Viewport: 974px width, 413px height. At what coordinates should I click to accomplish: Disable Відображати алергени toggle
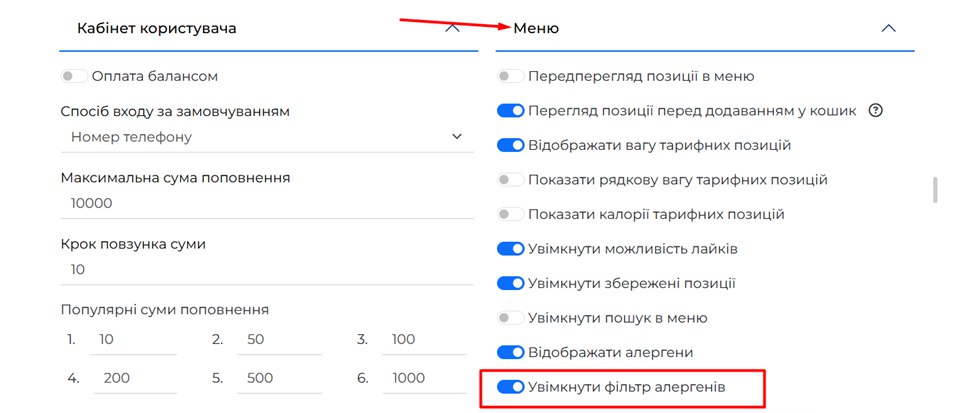[x=510, y=352]
